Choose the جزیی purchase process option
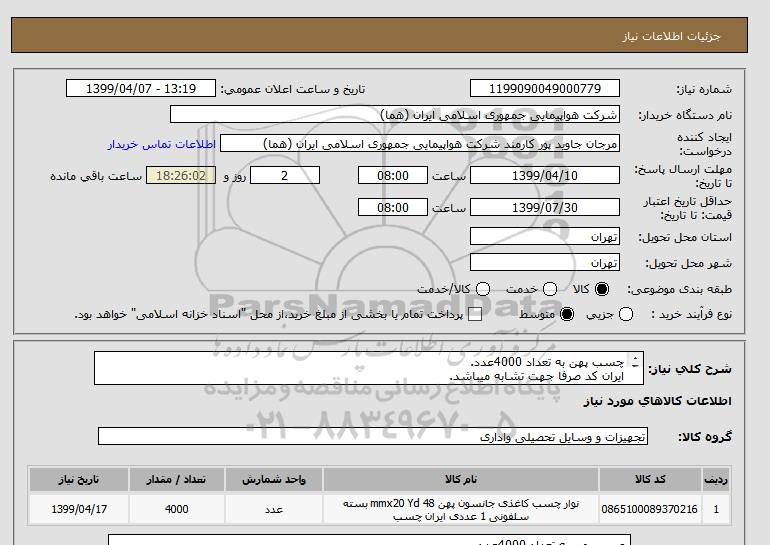Screen dimensions: 770x545 (626, 314)
